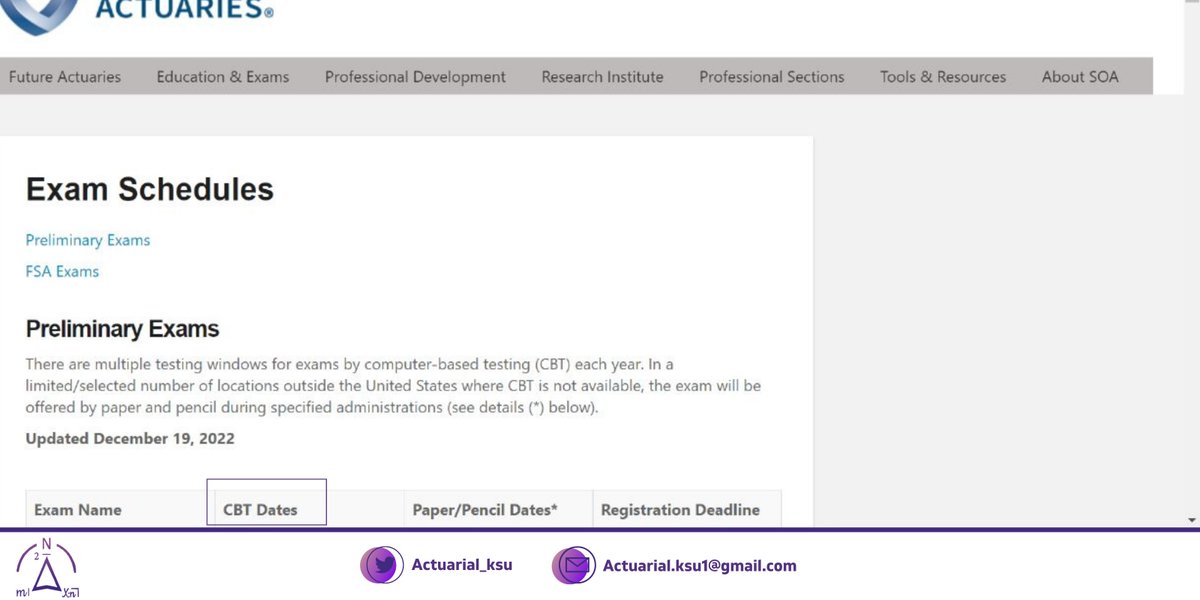Click the actuarial club logo at bottom left
1200x600 pixels.
(x=47, y=568)
